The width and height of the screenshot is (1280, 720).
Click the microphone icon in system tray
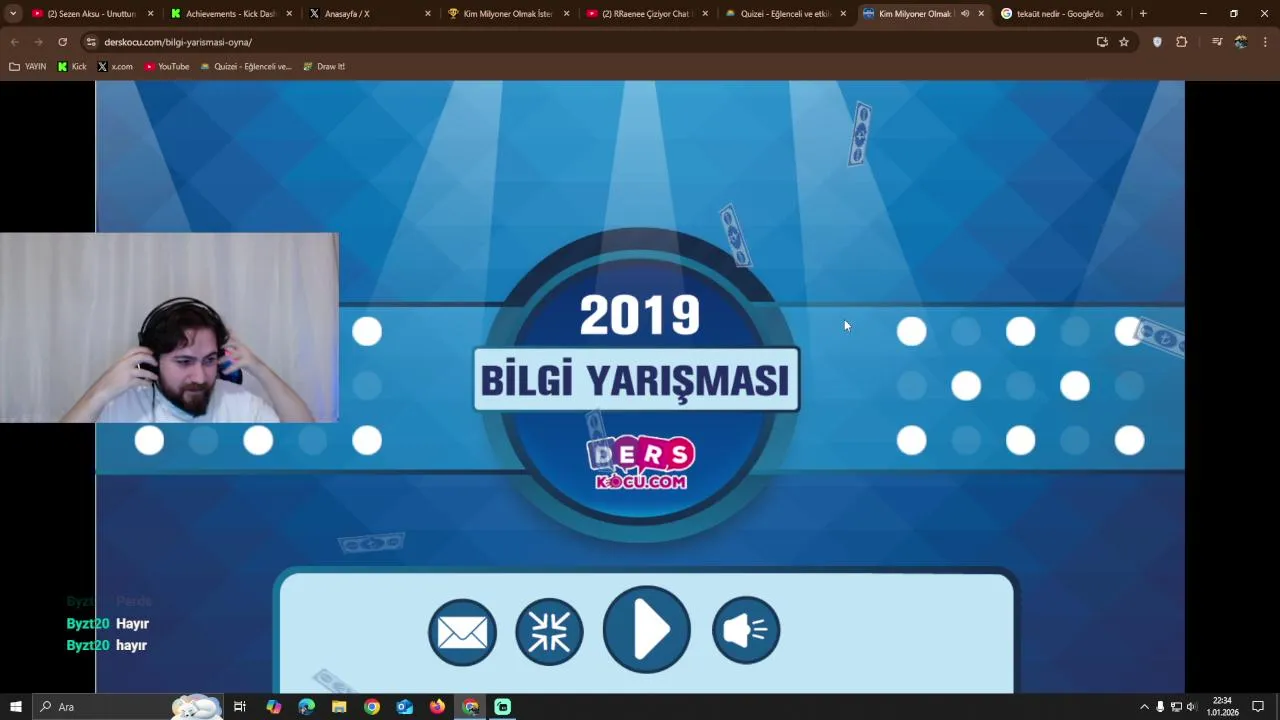click(x=1160, y=707)
